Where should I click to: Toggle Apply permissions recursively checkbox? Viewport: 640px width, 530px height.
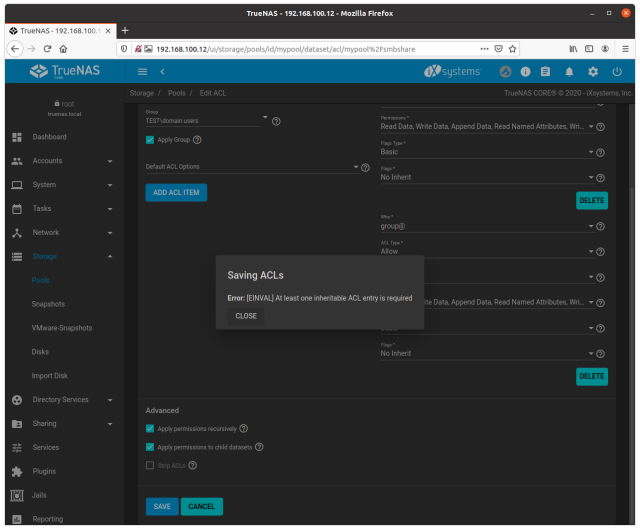150,428
